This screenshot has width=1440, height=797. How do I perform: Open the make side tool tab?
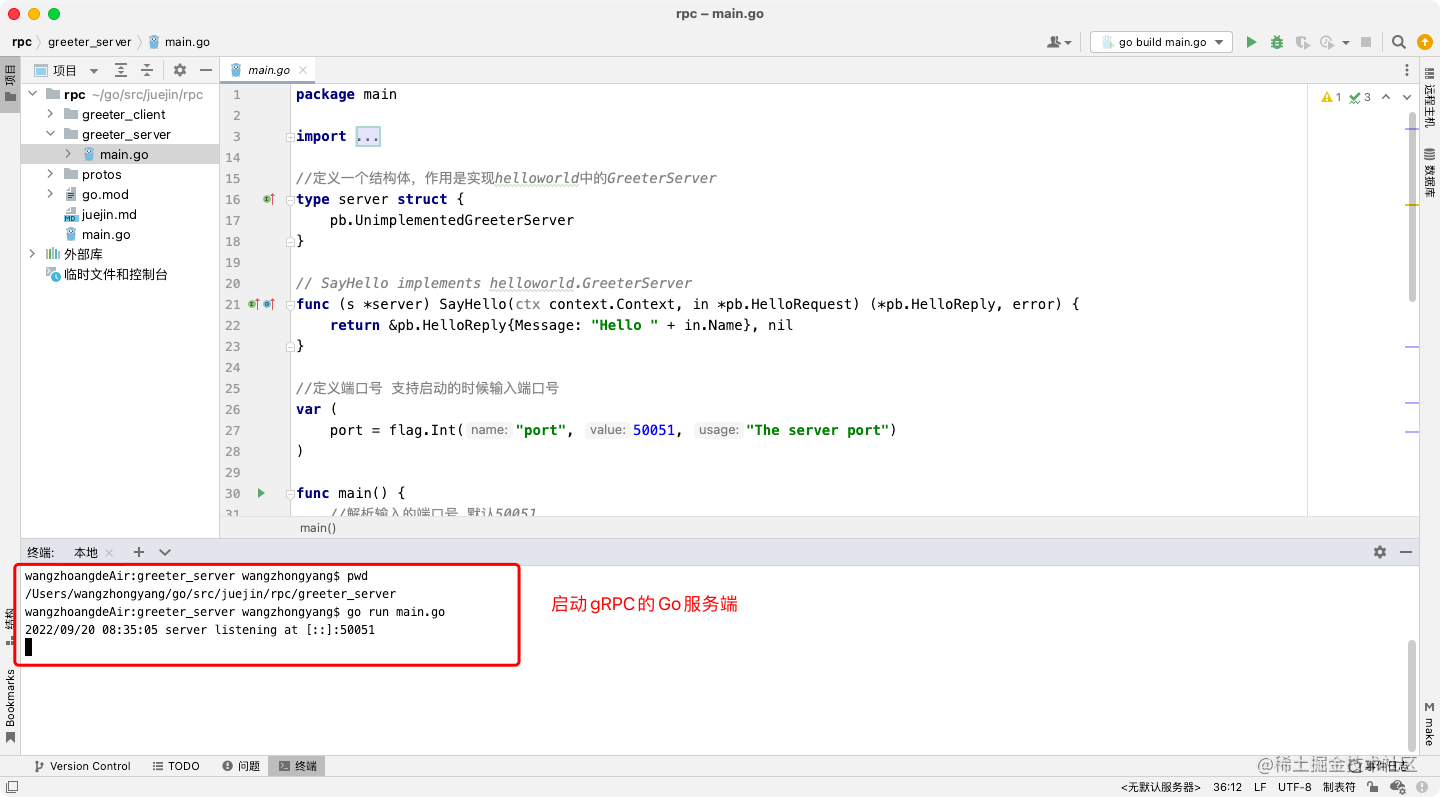click(1429, 724)
